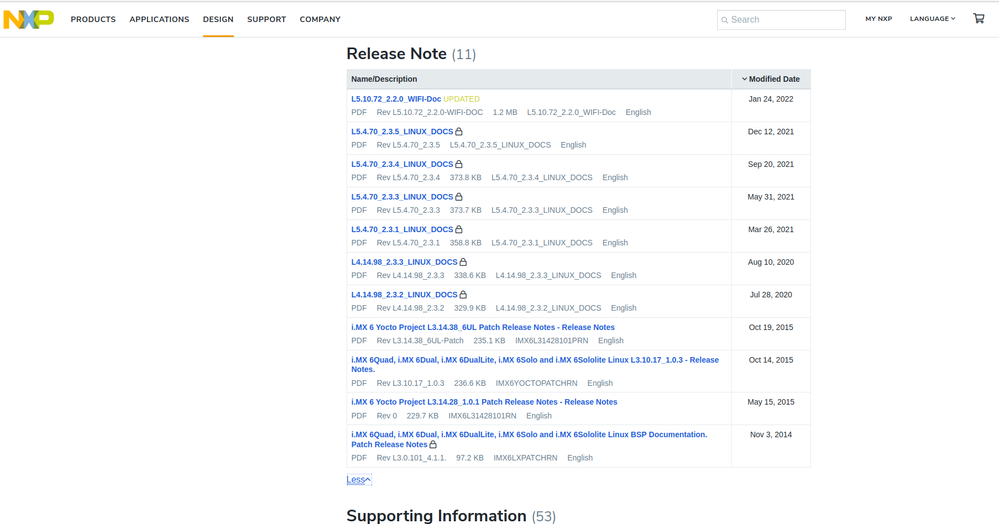This screenshot has width=999, height=524.
Task: Open L5.10.72_2.2.0_WIFI-Doc link
Action: tap(396, 99)
